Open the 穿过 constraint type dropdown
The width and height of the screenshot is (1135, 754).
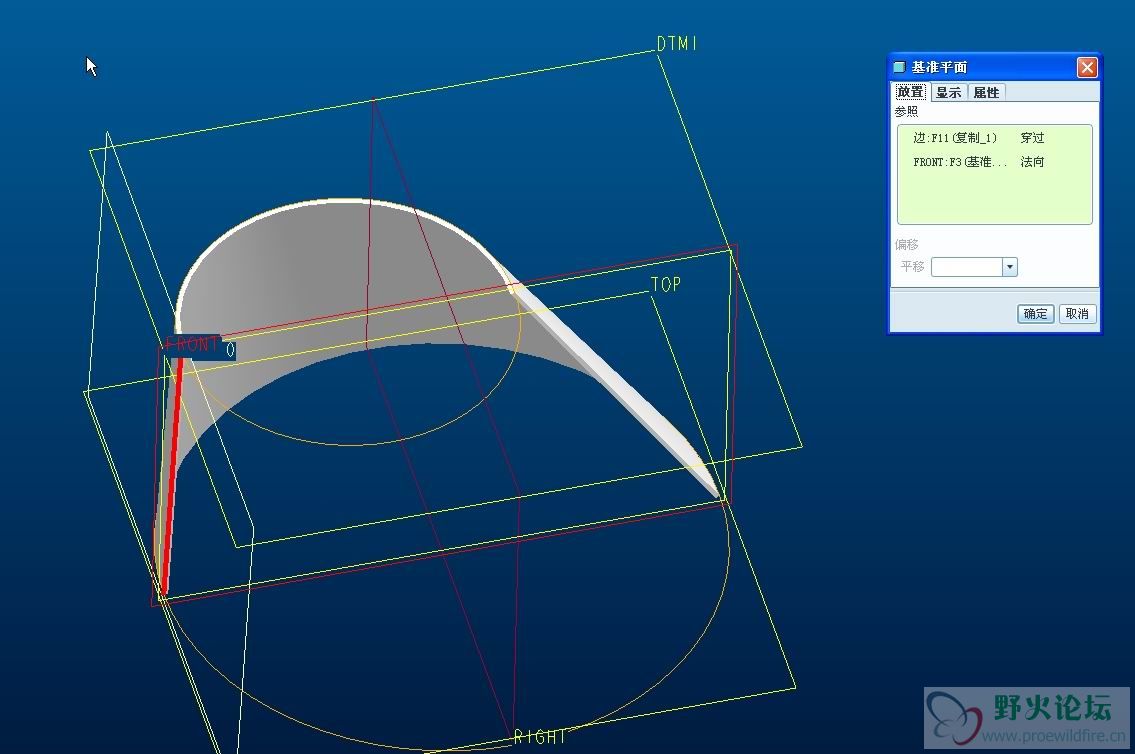(1032, 138)
